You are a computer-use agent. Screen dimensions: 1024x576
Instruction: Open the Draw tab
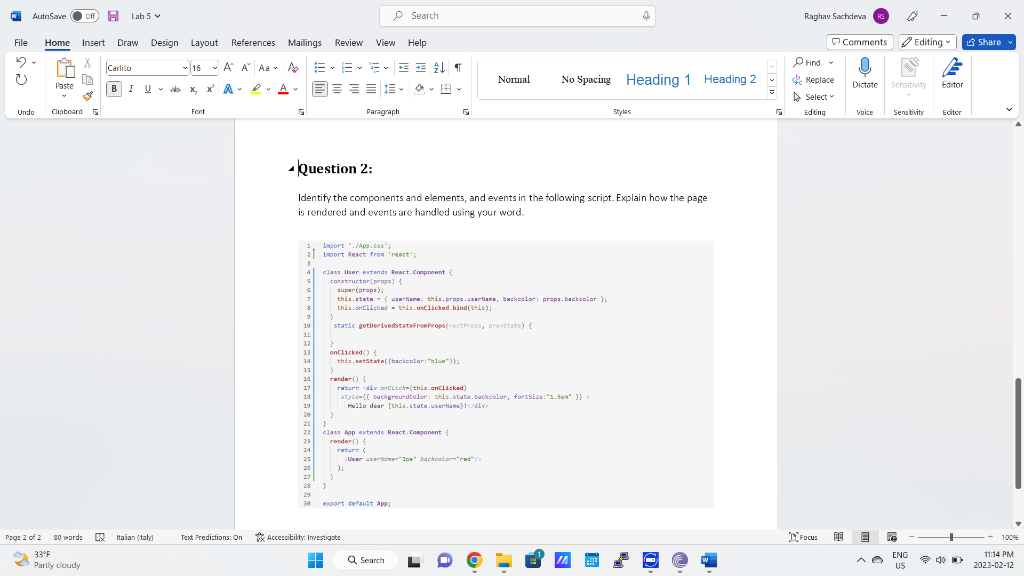pos(127,42)
